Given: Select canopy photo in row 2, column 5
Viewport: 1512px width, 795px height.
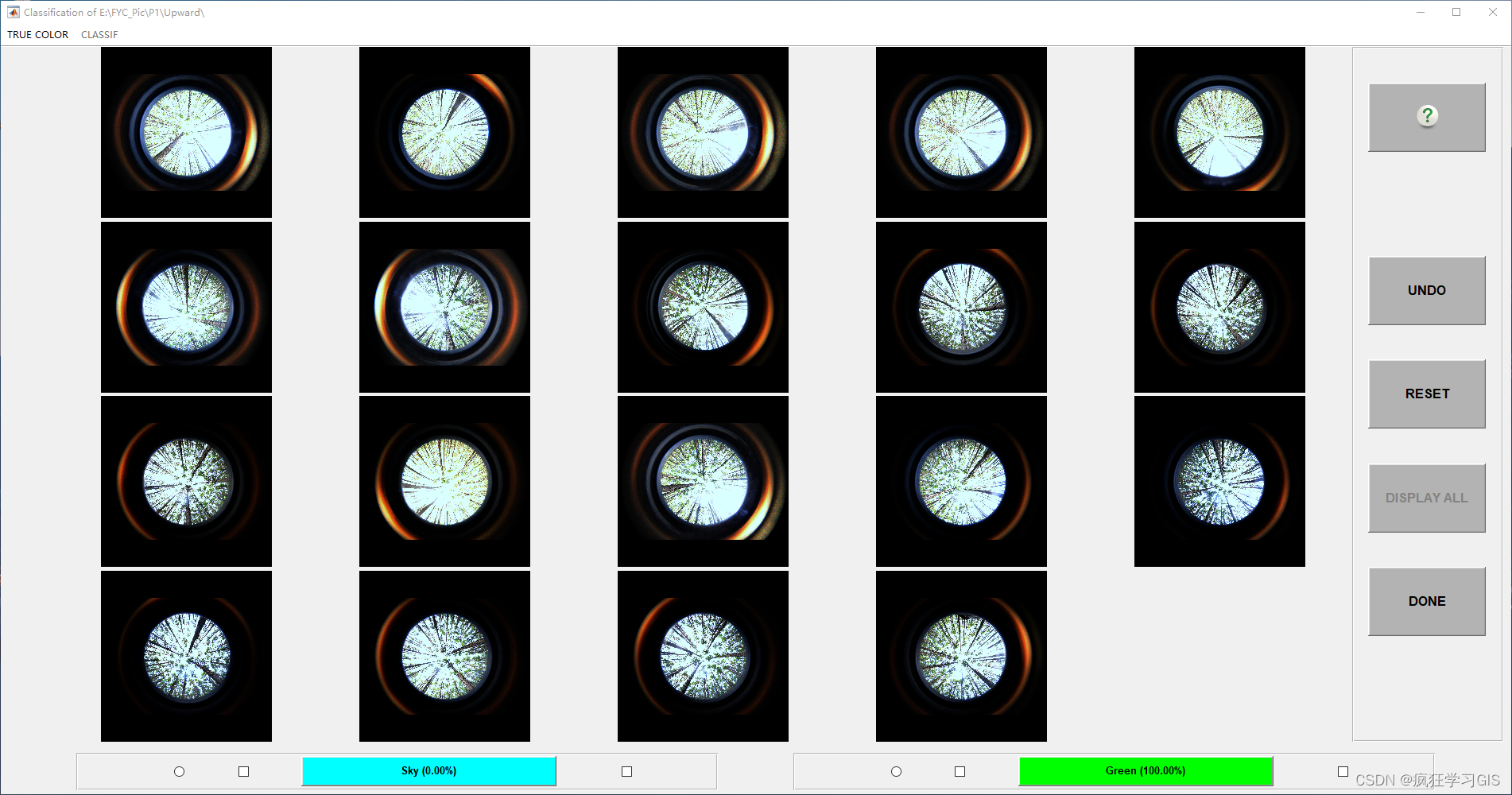Looking at the screenshot, I should point(1219,307).
